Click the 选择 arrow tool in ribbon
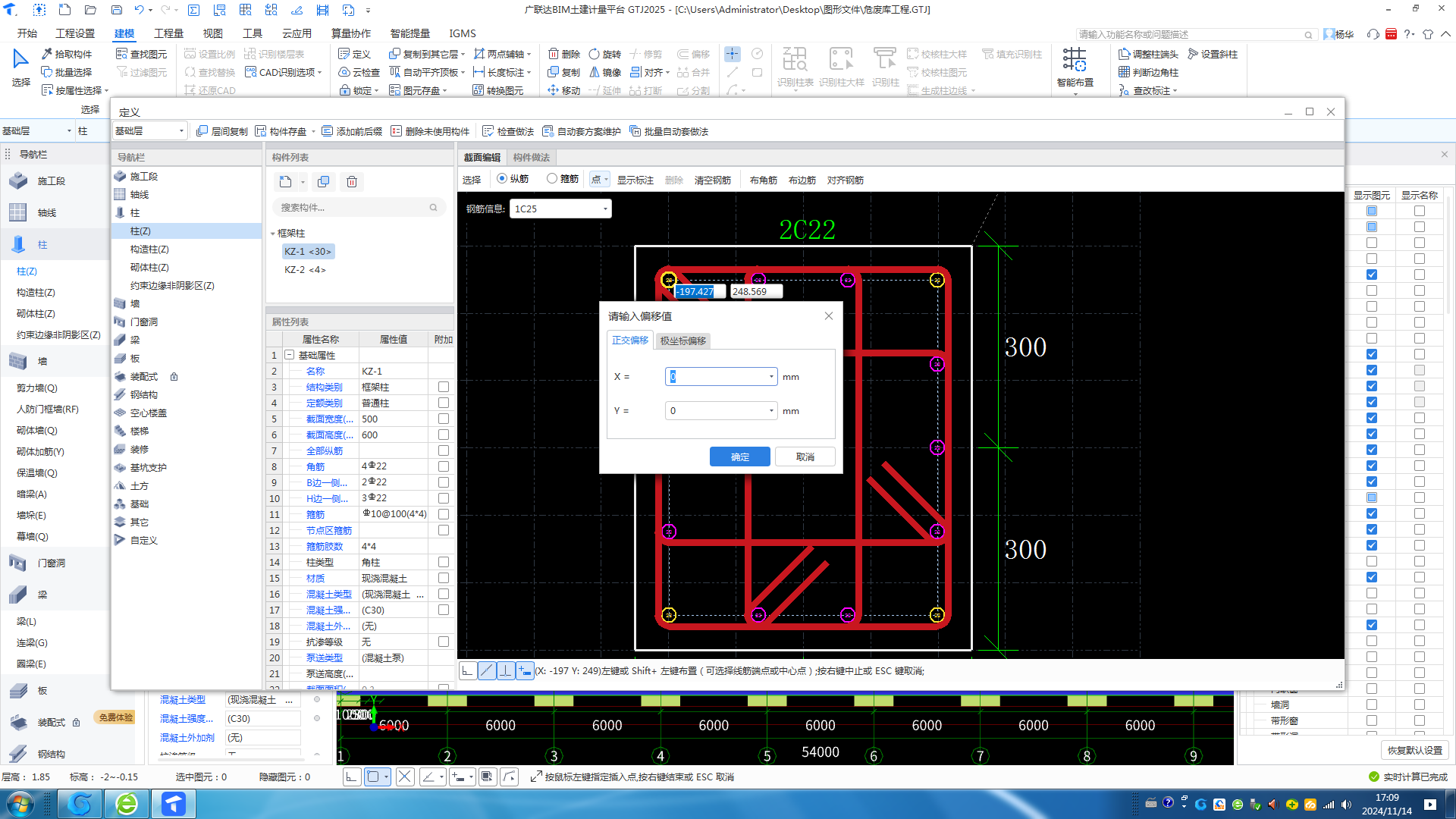Viewport: 1456px width, 819px height. click(21, 67)
